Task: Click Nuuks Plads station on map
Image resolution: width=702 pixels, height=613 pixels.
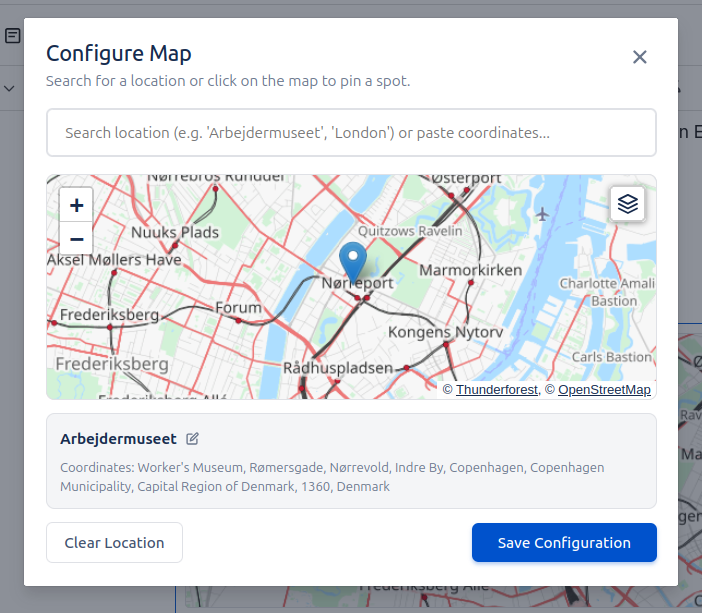Action: 175,232
